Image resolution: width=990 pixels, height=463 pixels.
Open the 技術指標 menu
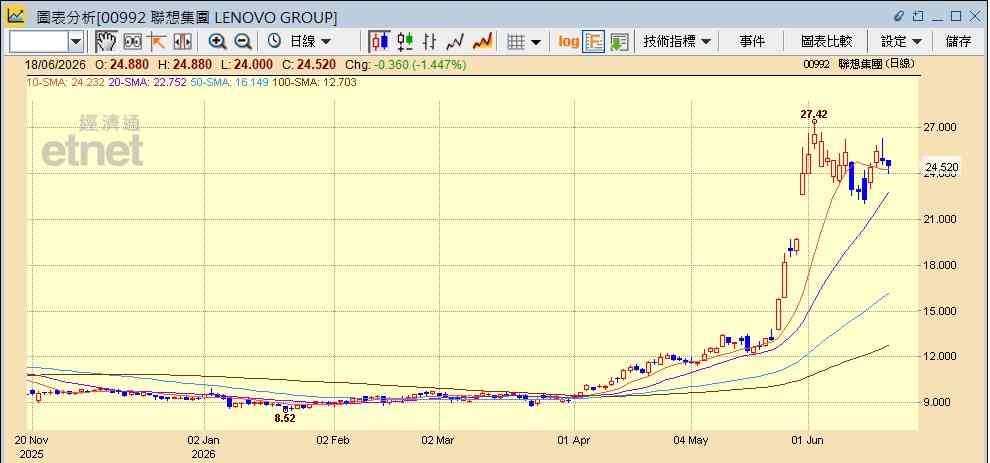pos(677,42)
